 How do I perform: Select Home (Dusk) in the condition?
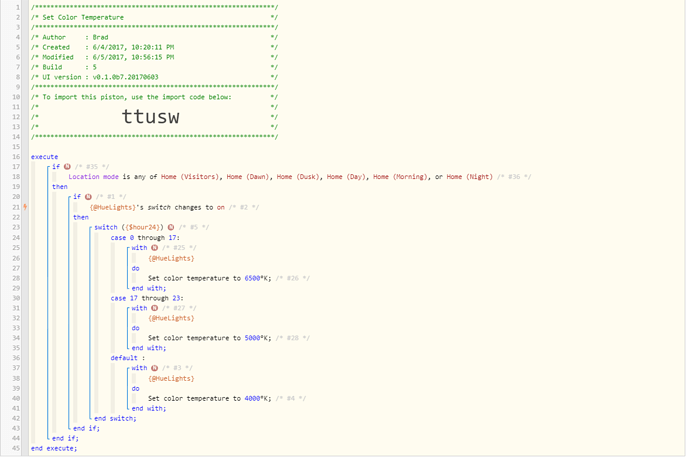point(298,176)
